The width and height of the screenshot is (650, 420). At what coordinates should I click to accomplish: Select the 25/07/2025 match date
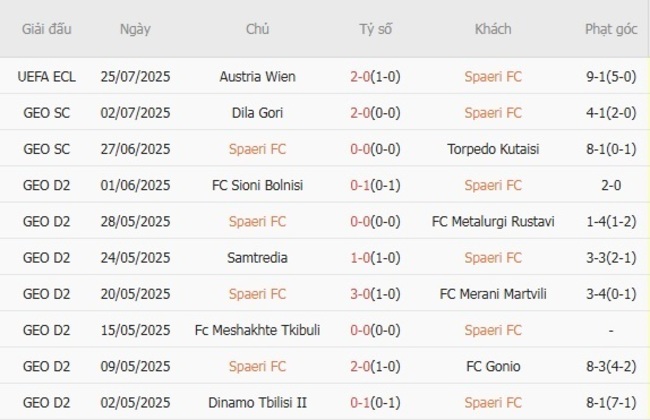[135, 76]
